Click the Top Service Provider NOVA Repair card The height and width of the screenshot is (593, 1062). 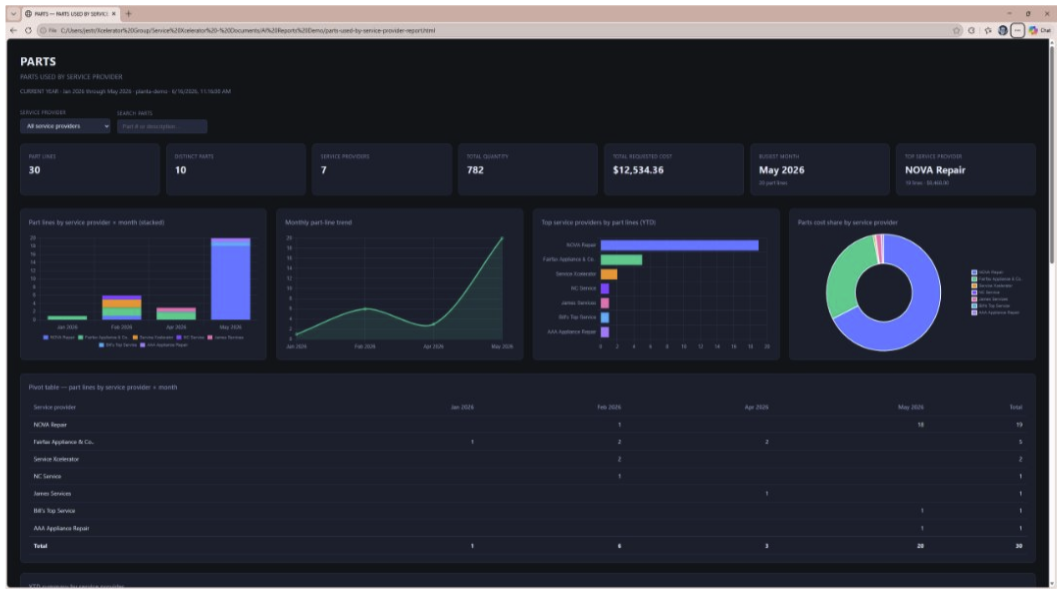coord(966,169)
